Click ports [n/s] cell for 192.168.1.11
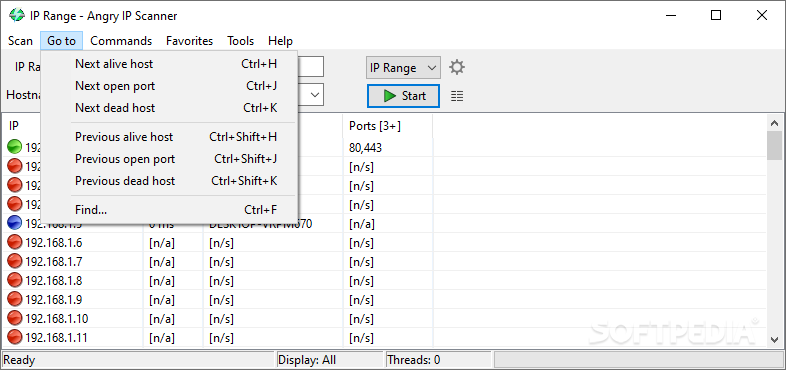786x370 pixels. click(361, 338)
